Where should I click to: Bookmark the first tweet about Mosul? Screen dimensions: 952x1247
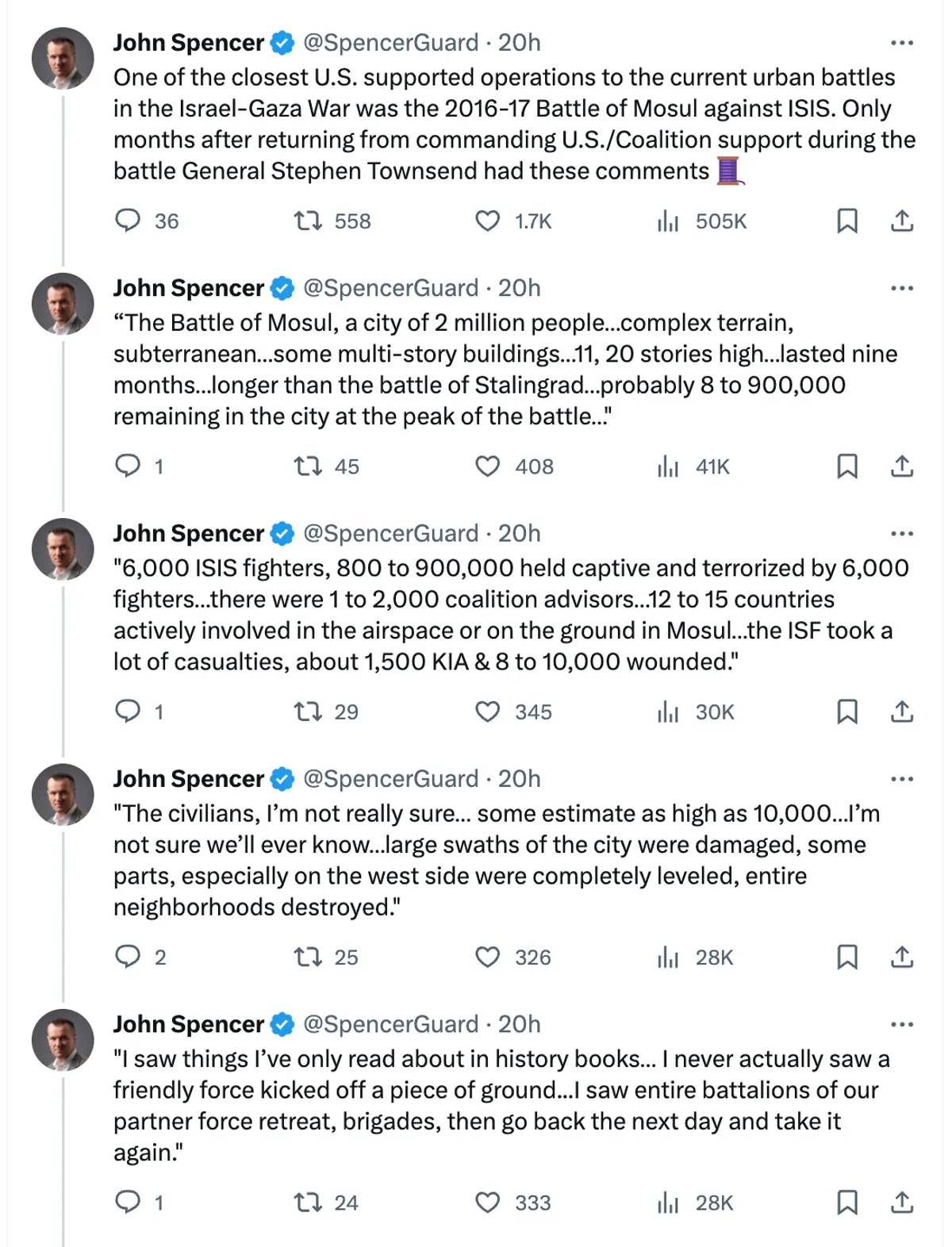tap(847, 221)
